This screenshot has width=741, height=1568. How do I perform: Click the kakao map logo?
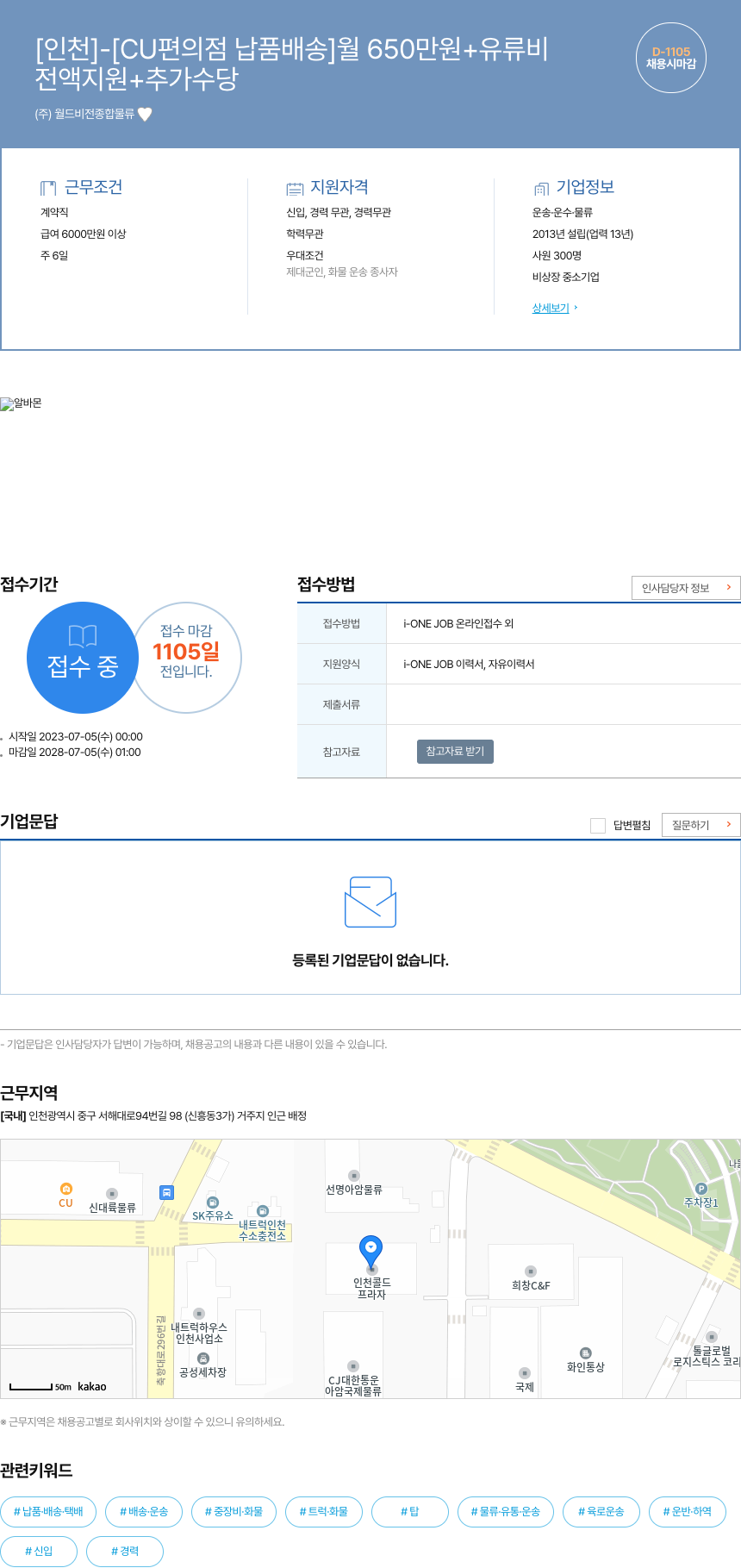coord(92,1386)
